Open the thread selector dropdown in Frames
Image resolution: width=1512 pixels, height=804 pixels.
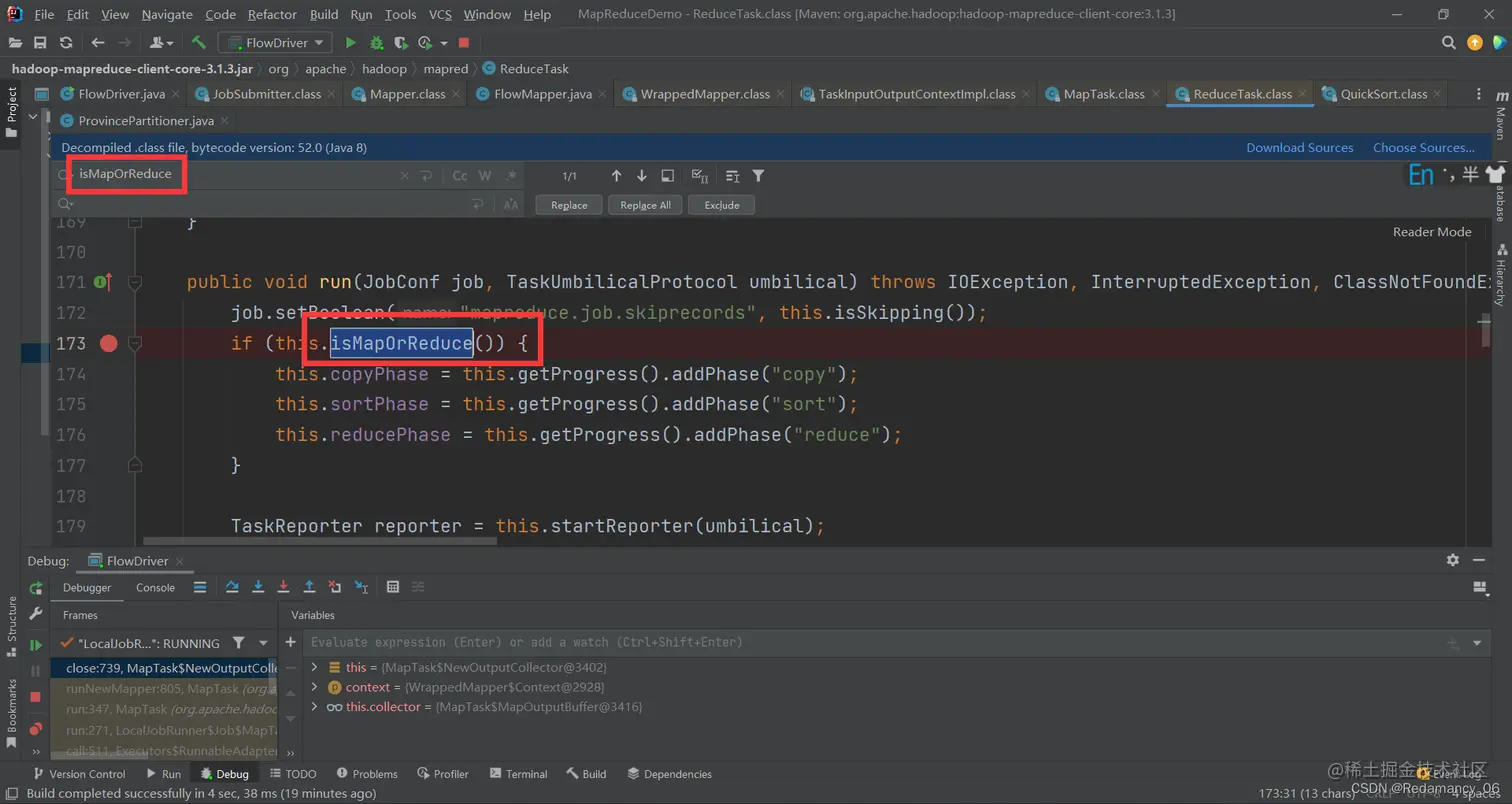pyautogui.click(x=264, y=643)
